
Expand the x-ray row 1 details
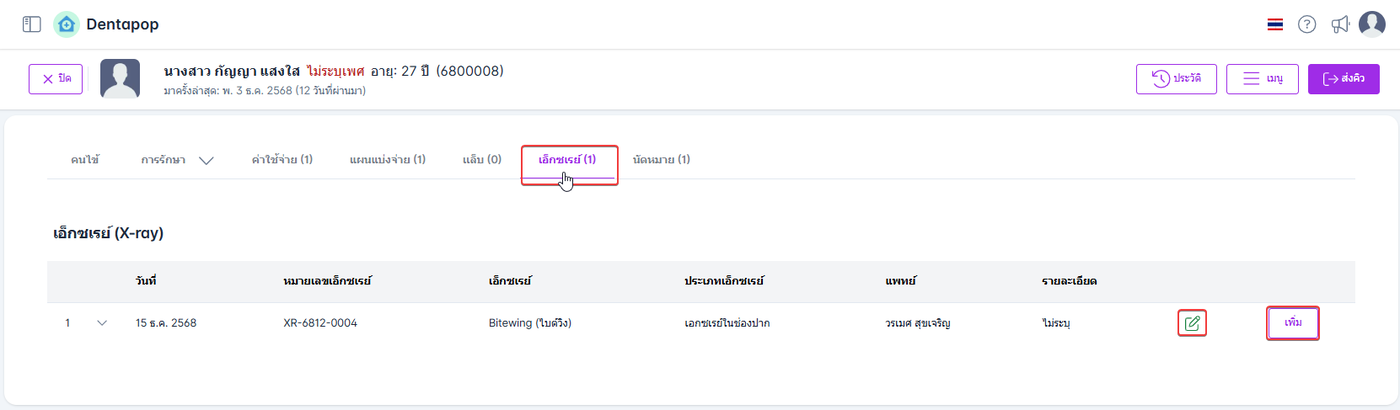(101, 323)
